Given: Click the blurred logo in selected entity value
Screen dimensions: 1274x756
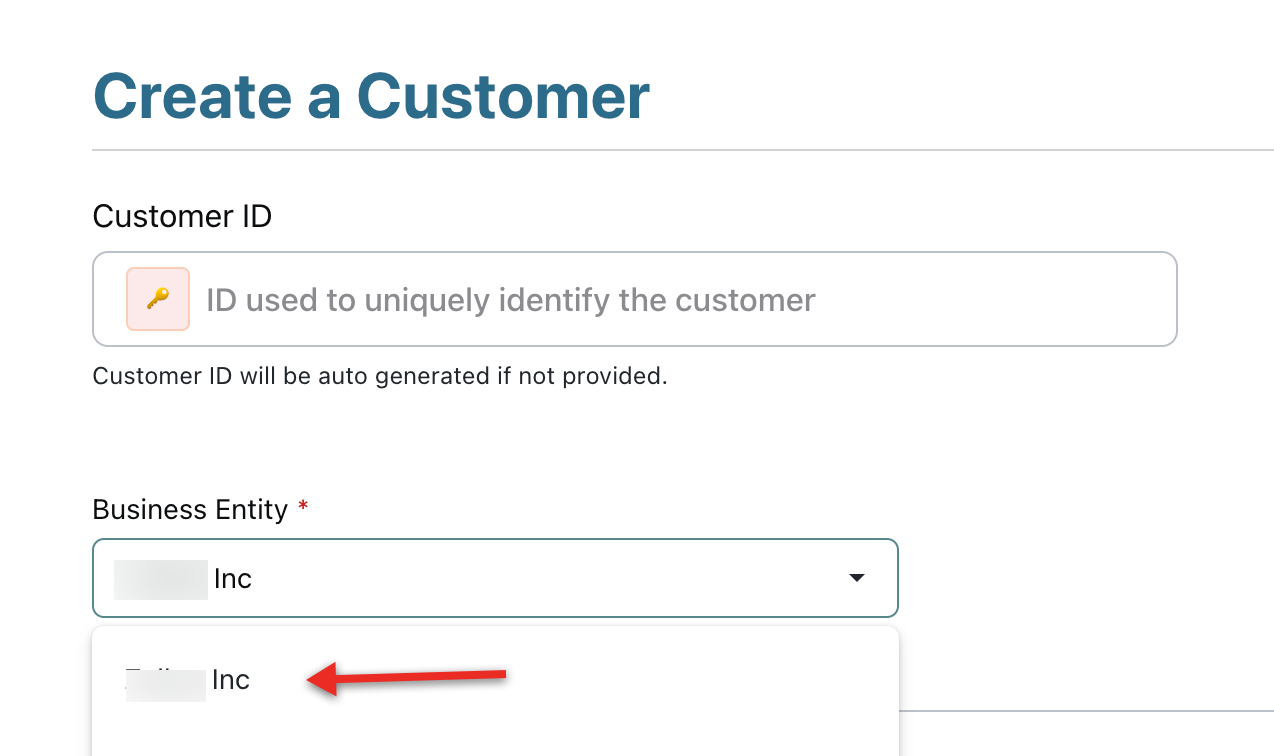Looking at the screenshot, I should click(160, 579).
